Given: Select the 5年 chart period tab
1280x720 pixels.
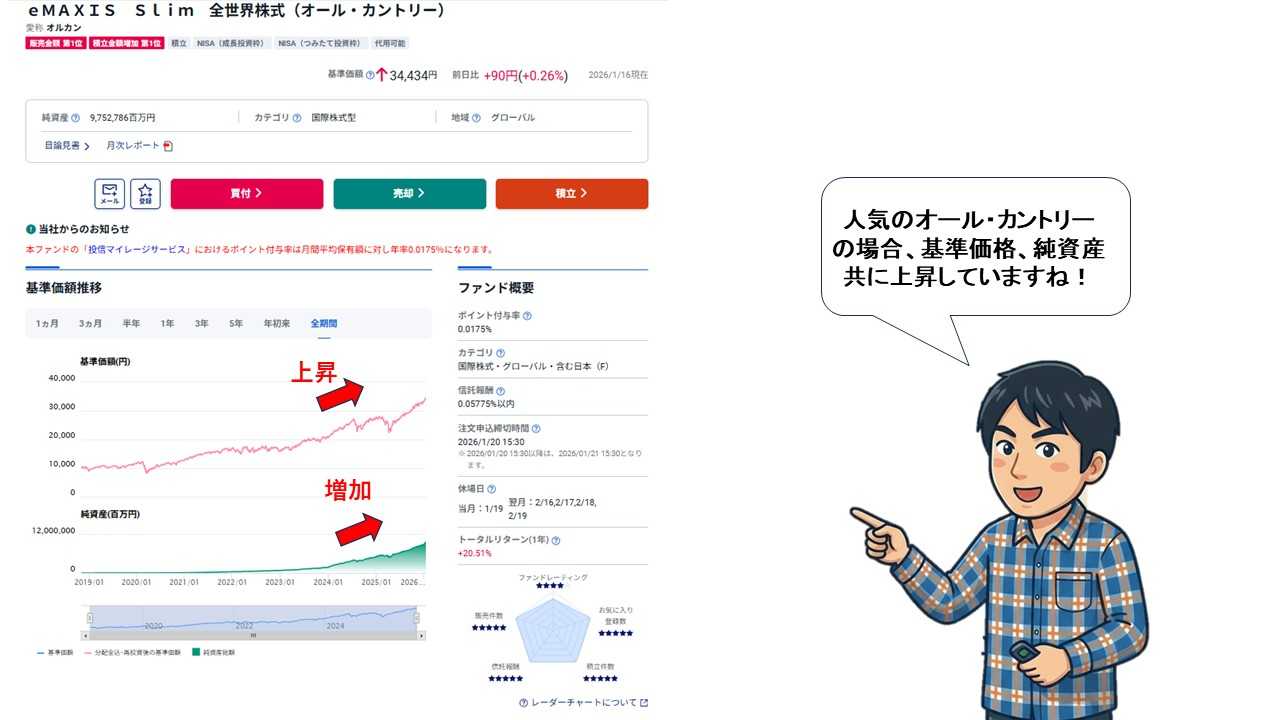Looking at the screenshot, I should coord(236,324).
